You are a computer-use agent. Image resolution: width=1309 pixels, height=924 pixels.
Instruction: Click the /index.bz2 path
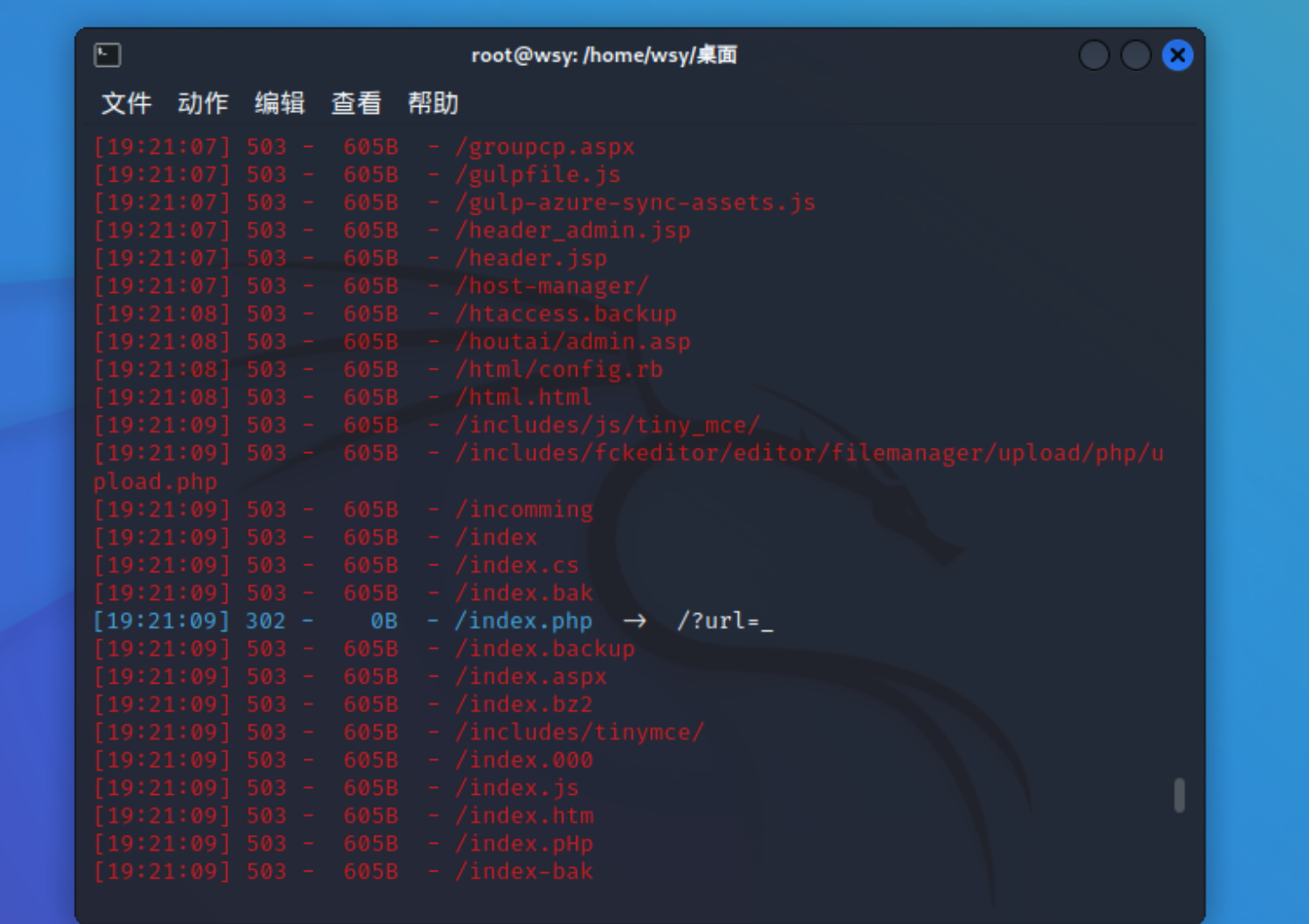524,704
